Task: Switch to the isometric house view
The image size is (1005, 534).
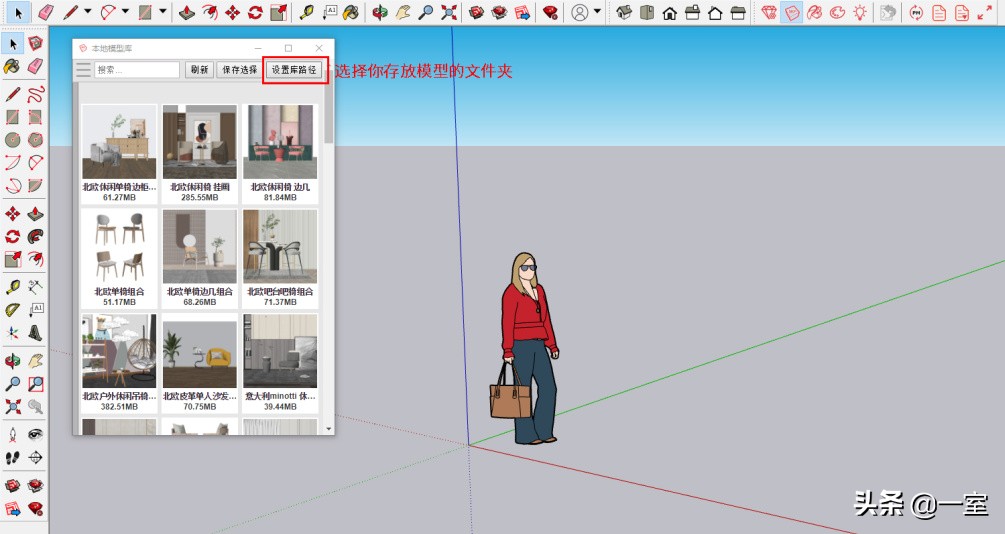Action: (x=622, y=13)
